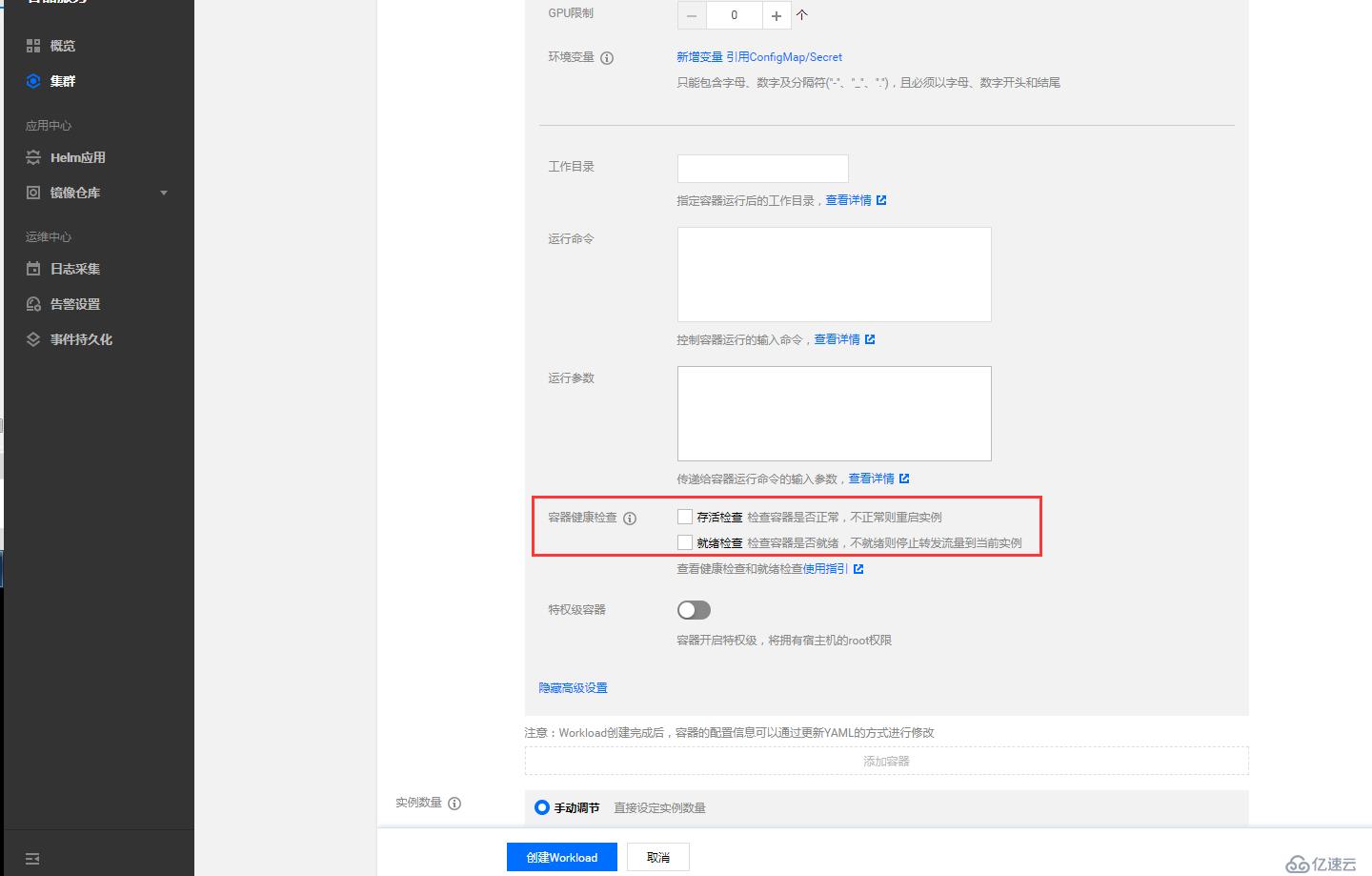Click external-link icon beside 运行命令 查看详情
Image resolution: width=1372 pixels, height=876 pixels.
(x=870, y=339)
